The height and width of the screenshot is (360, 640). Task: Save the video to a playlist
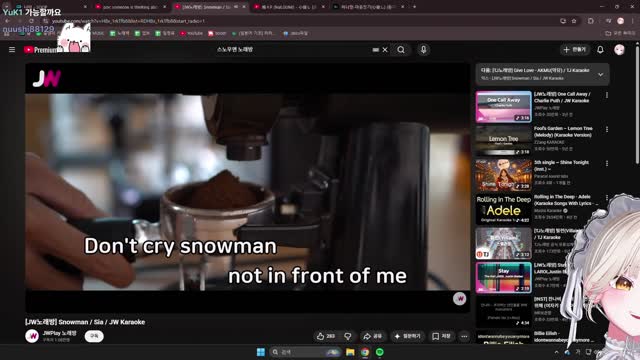pyautogui.click(x=441, y=336)
